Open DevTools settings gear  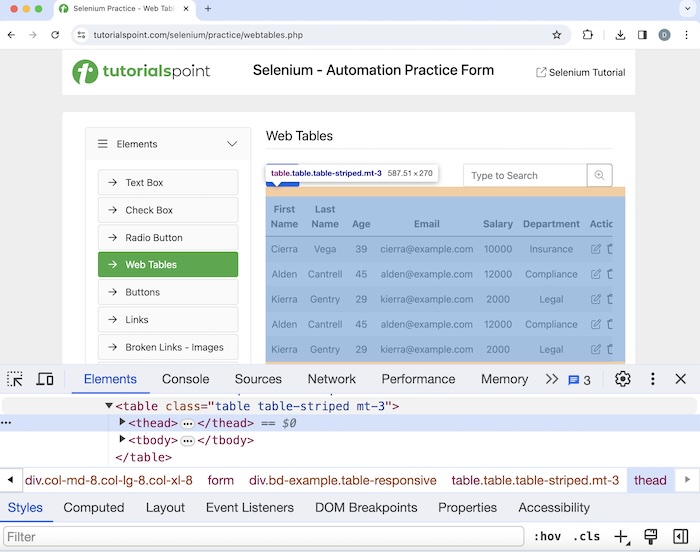pos(623,379)
